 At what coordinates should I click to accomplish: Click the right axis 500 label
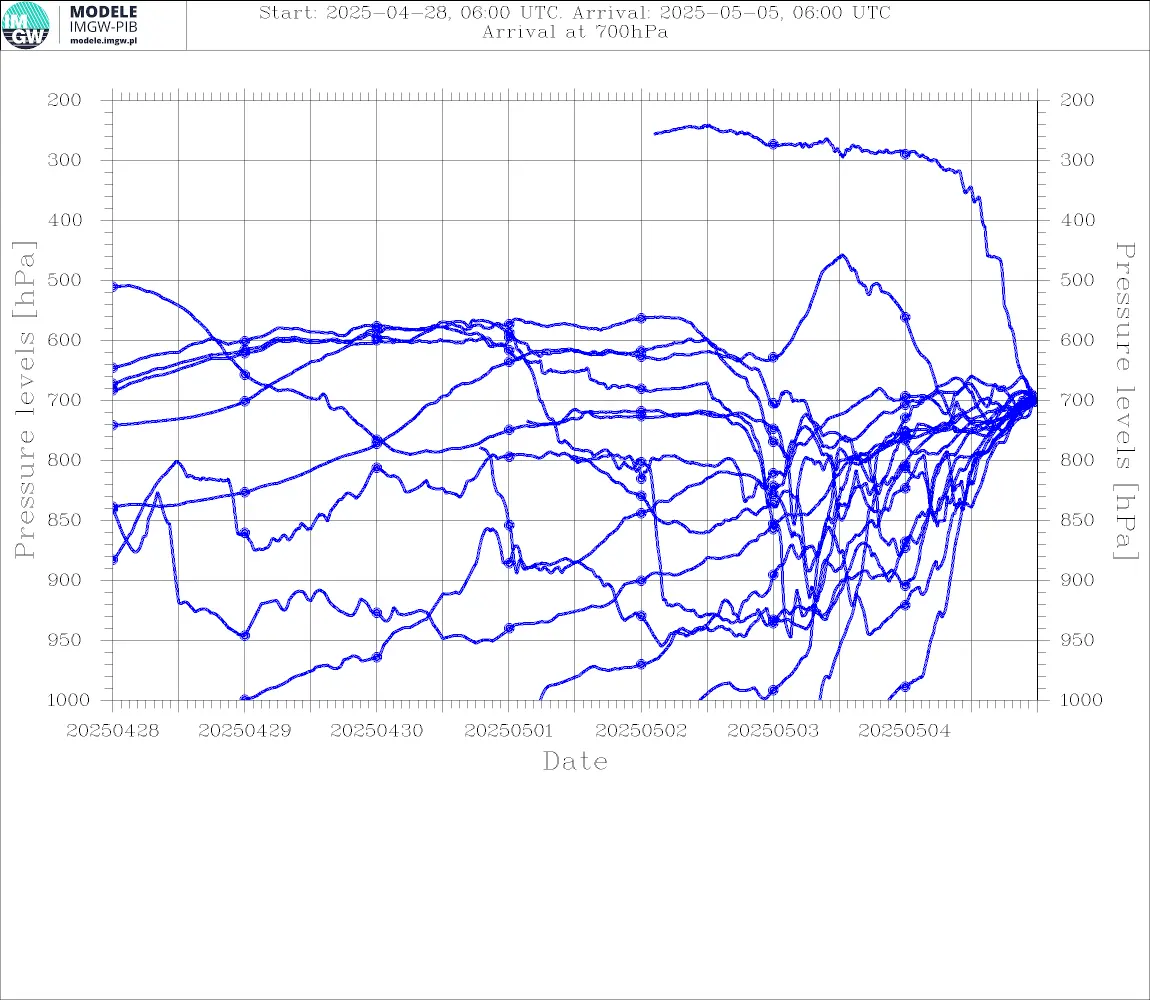click(x=1077, y=280)
